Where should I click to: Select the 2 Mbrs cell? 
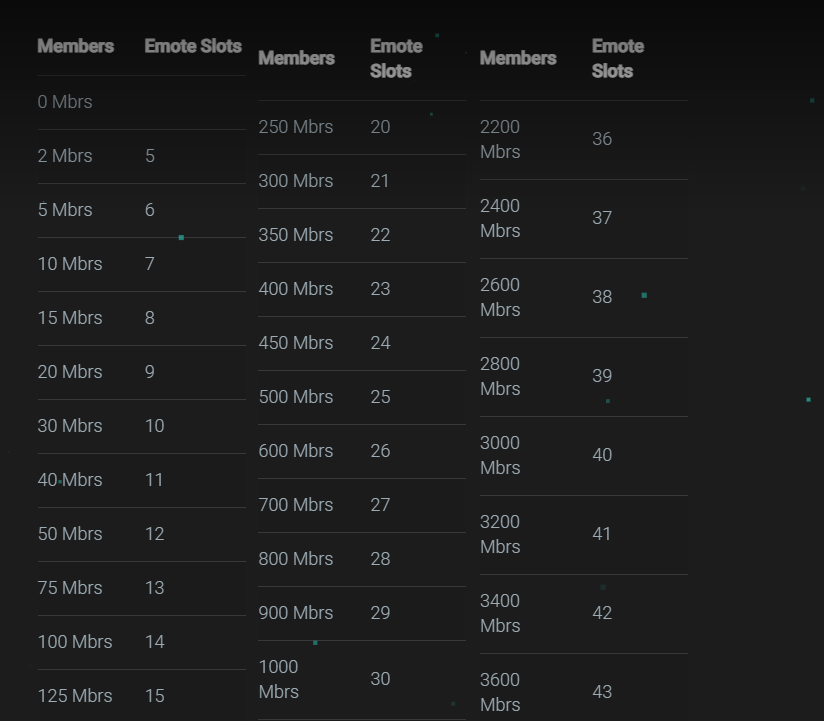point(65,156)
